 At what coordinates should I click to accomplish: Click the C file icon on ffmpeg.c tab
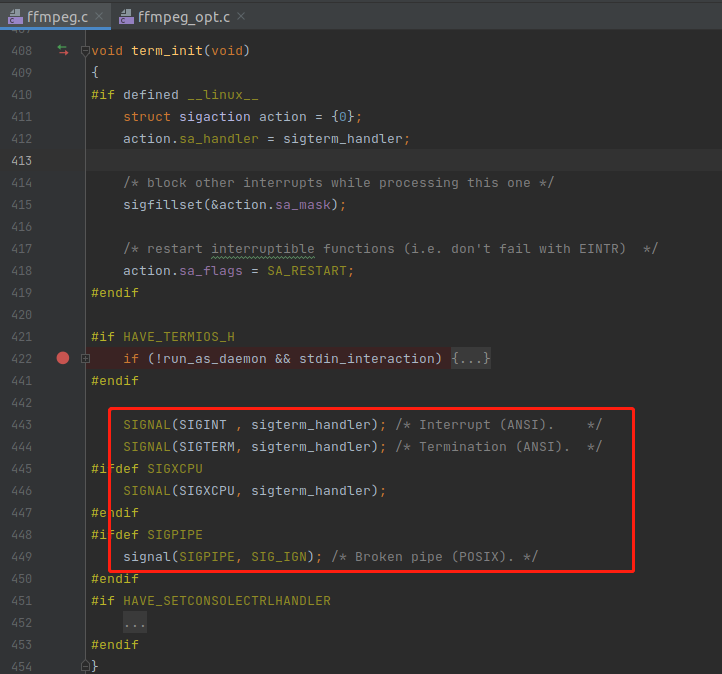[16, 17]
